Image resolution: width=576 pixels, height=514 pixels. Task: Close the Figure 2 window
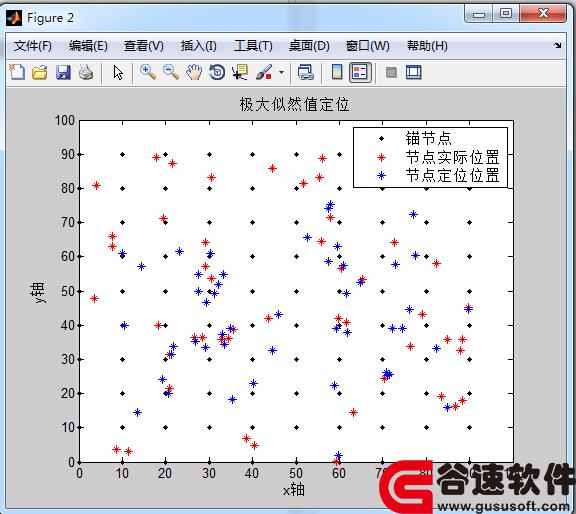pos(543,14)
